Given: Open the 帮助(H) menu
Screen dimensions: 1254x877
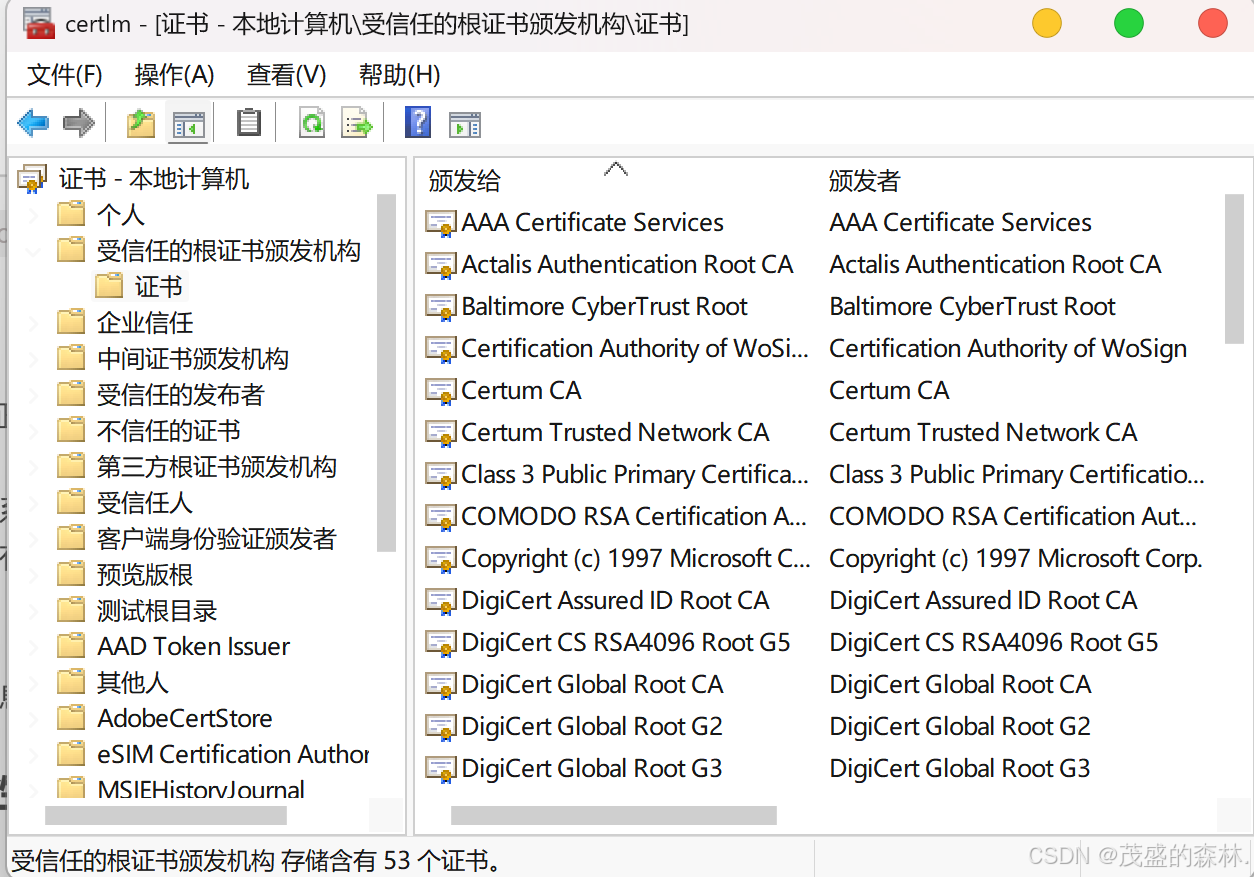Looking at the screenshot, I should (399, 75).
